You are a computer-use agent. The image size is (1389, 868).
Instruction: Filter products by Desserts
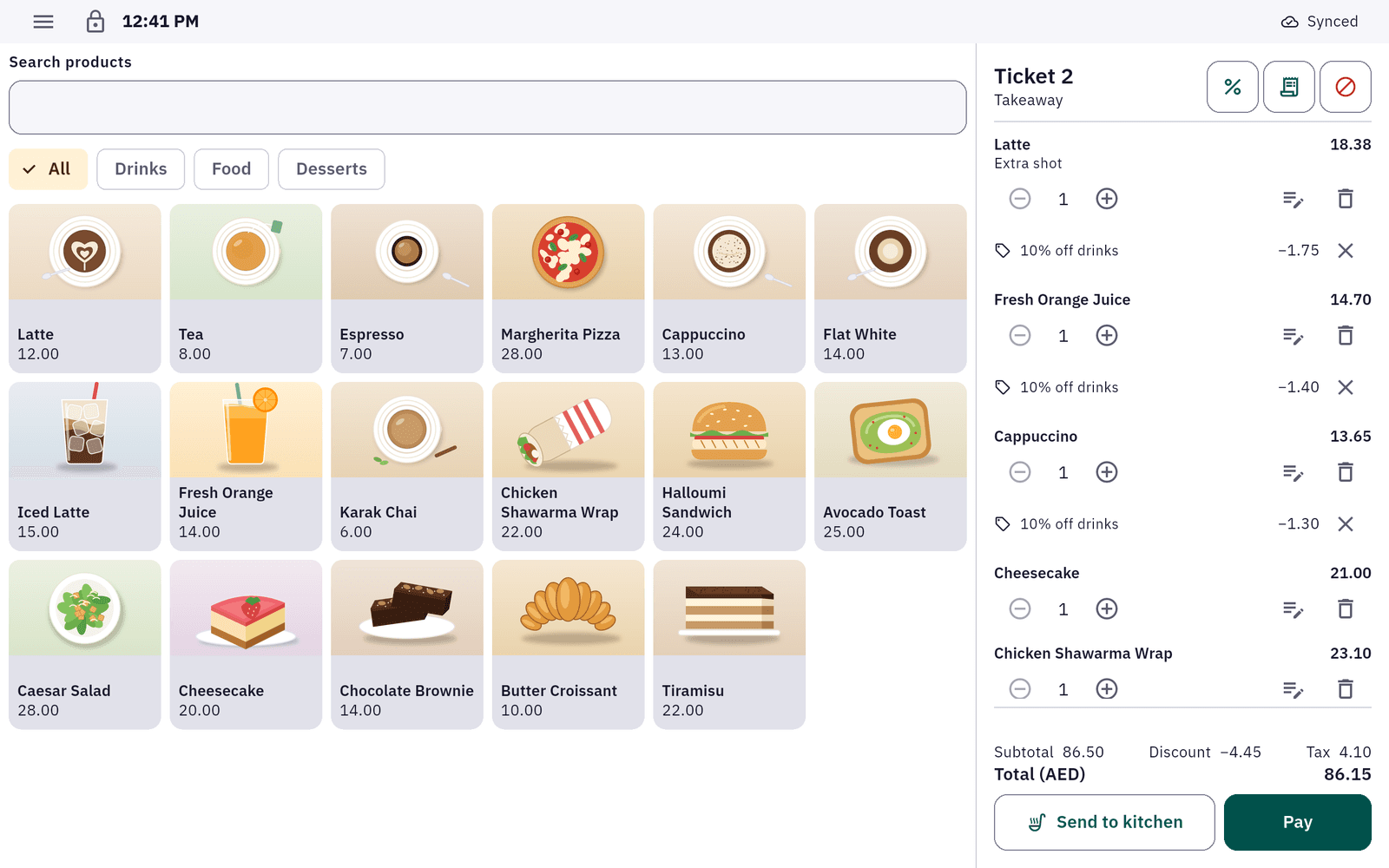(332, 169)
